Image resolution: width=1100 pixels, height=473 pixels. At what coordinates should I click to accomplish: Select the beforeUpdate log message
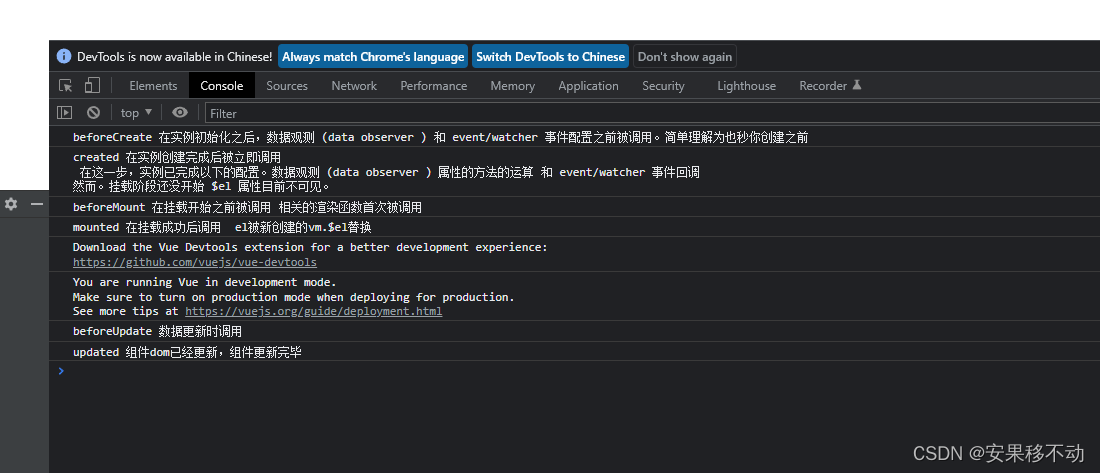click(157, 331)
